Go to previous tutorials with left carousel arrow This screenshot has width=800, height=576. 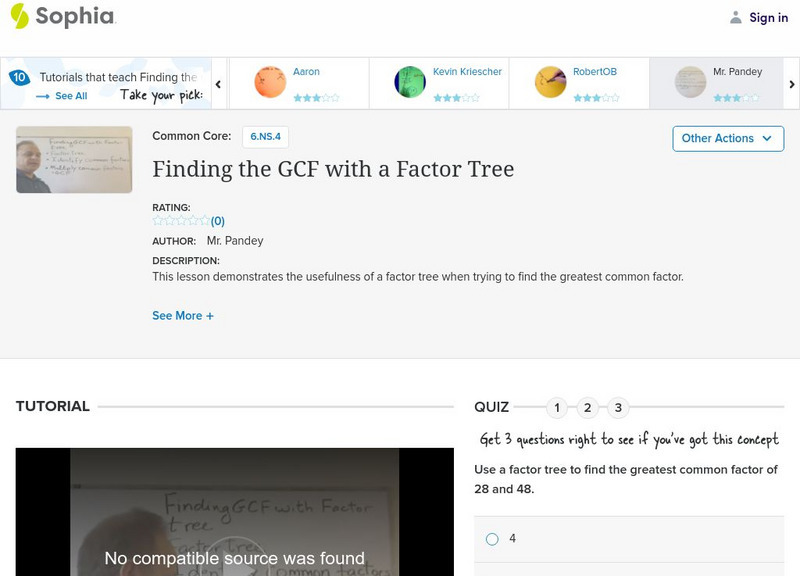coord(218,84)
